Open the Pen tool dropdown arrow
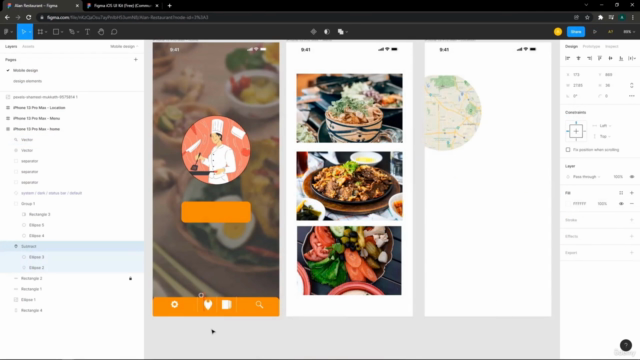The image size is (640, 360). [x=78, y=32]
